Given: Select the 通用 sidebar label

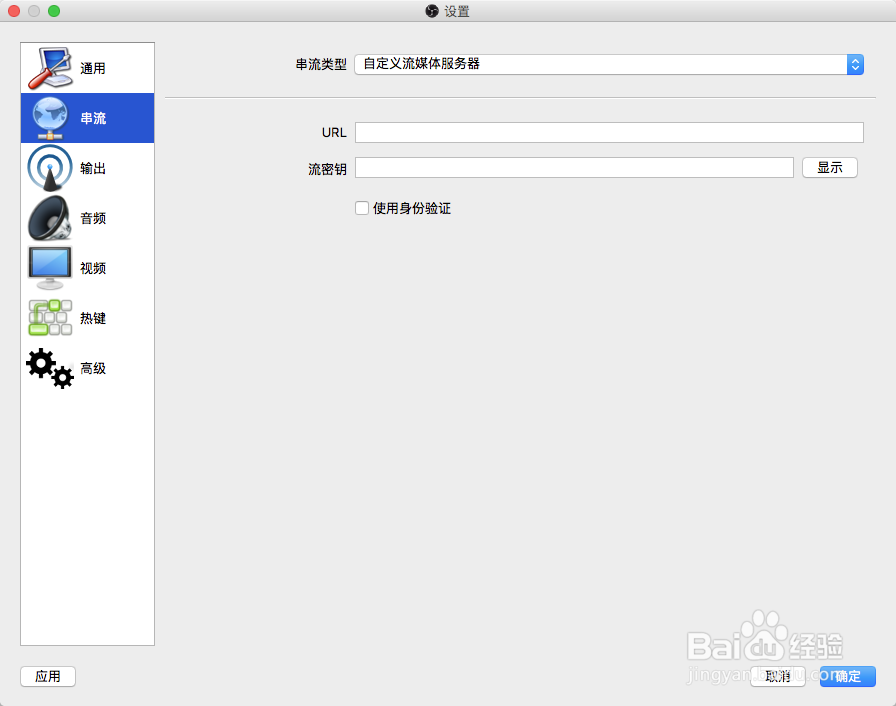Looking at the screenshot, I should [x=93, y=69].
